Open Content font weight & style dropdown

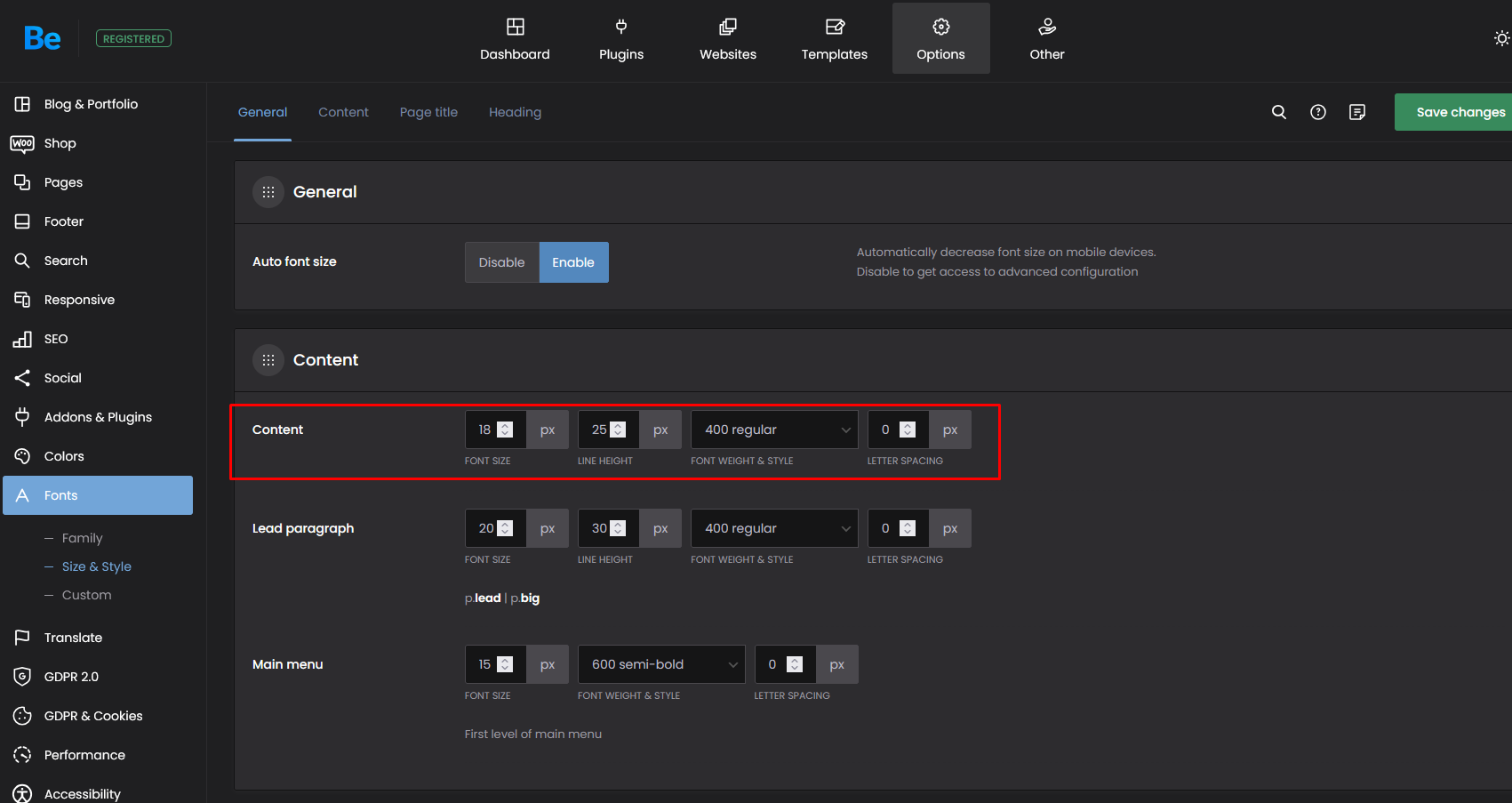point(774,430)
